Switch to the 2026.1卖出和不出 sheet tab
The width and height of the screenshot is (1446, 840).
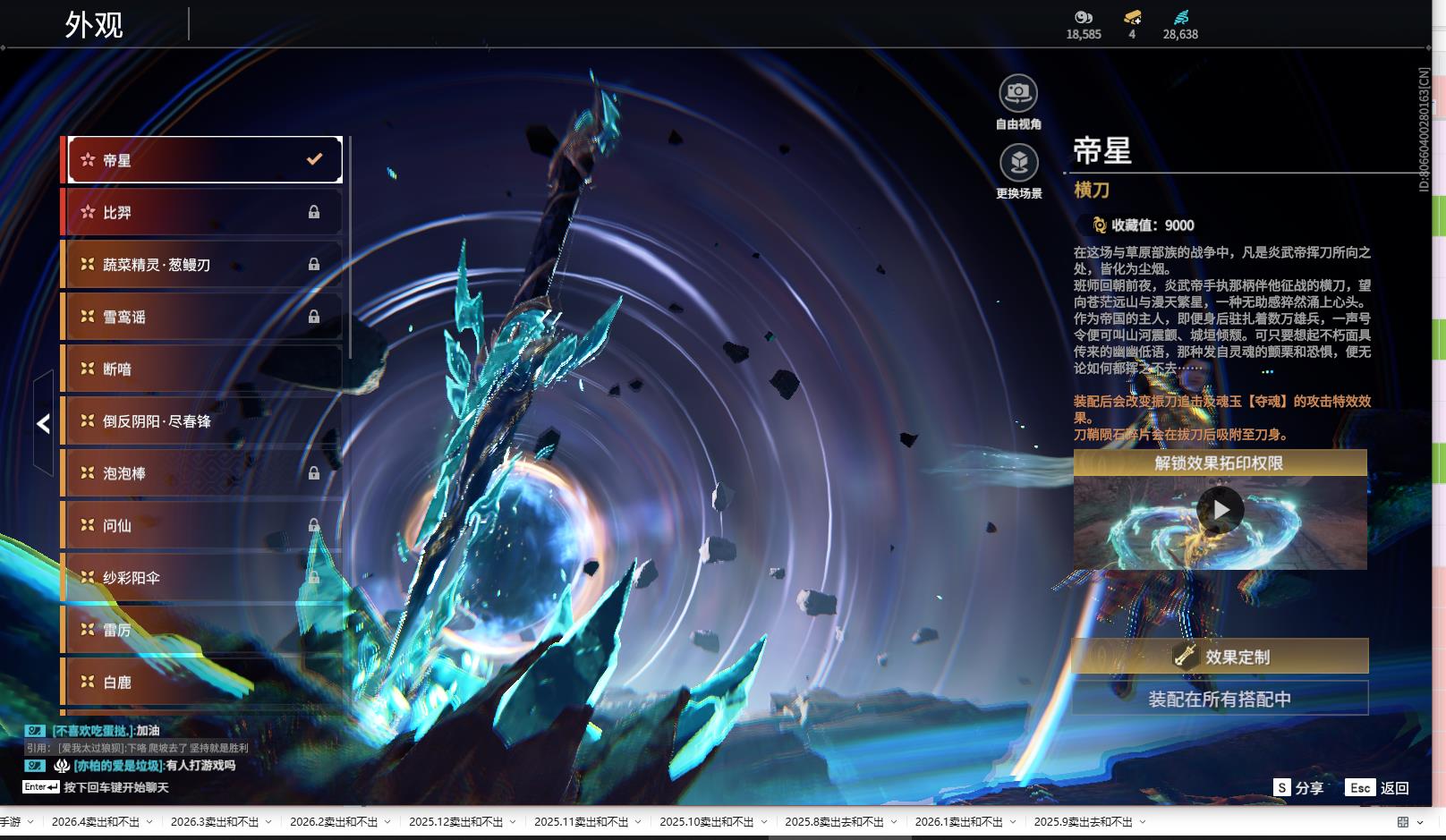coord(958,822)
